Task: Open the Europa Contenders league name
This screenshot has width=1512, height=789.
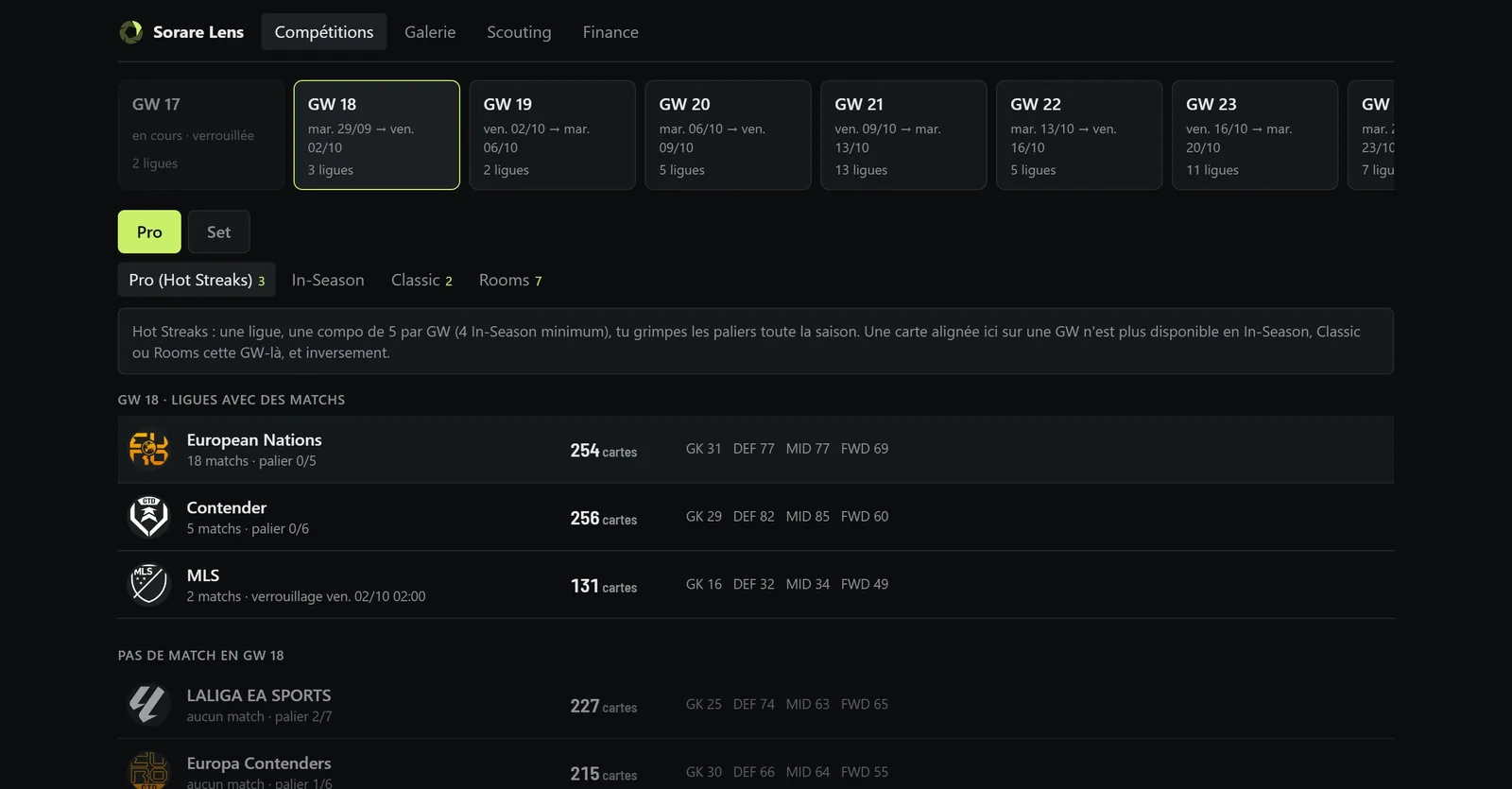Action: click(x=259, y=763)
